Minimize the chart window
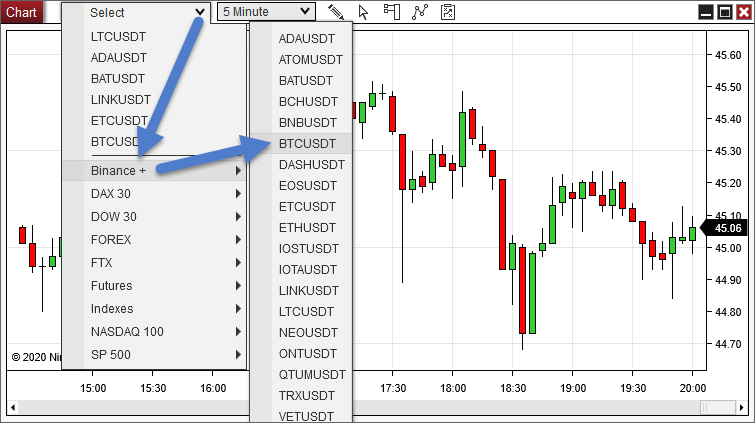The height and width of the screenshot is (423, 755). 706,12
